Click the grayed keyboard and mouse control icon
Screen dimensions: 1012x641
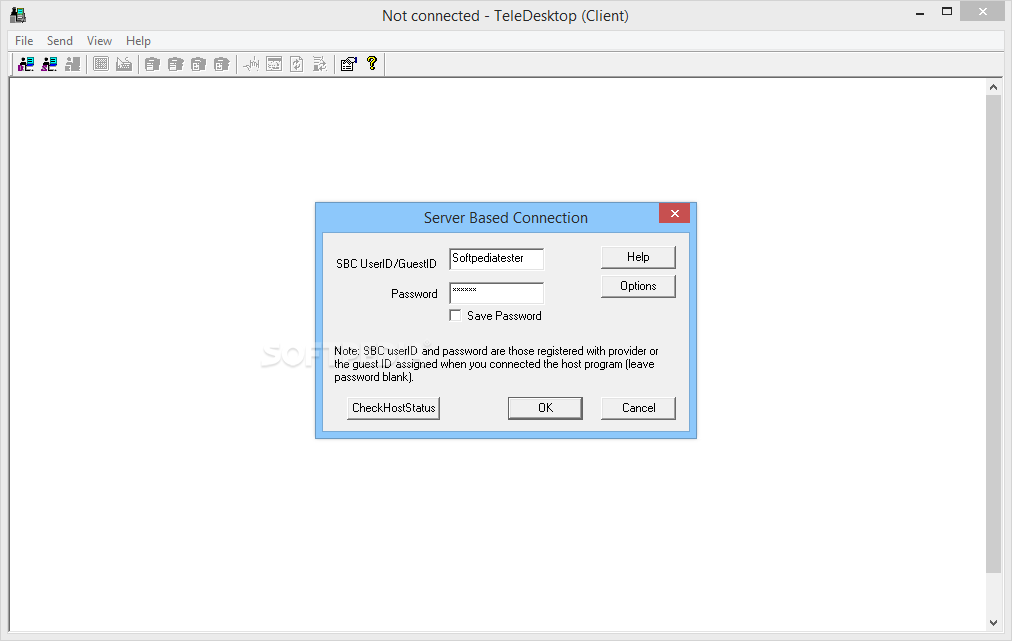[x=124, y=64]
